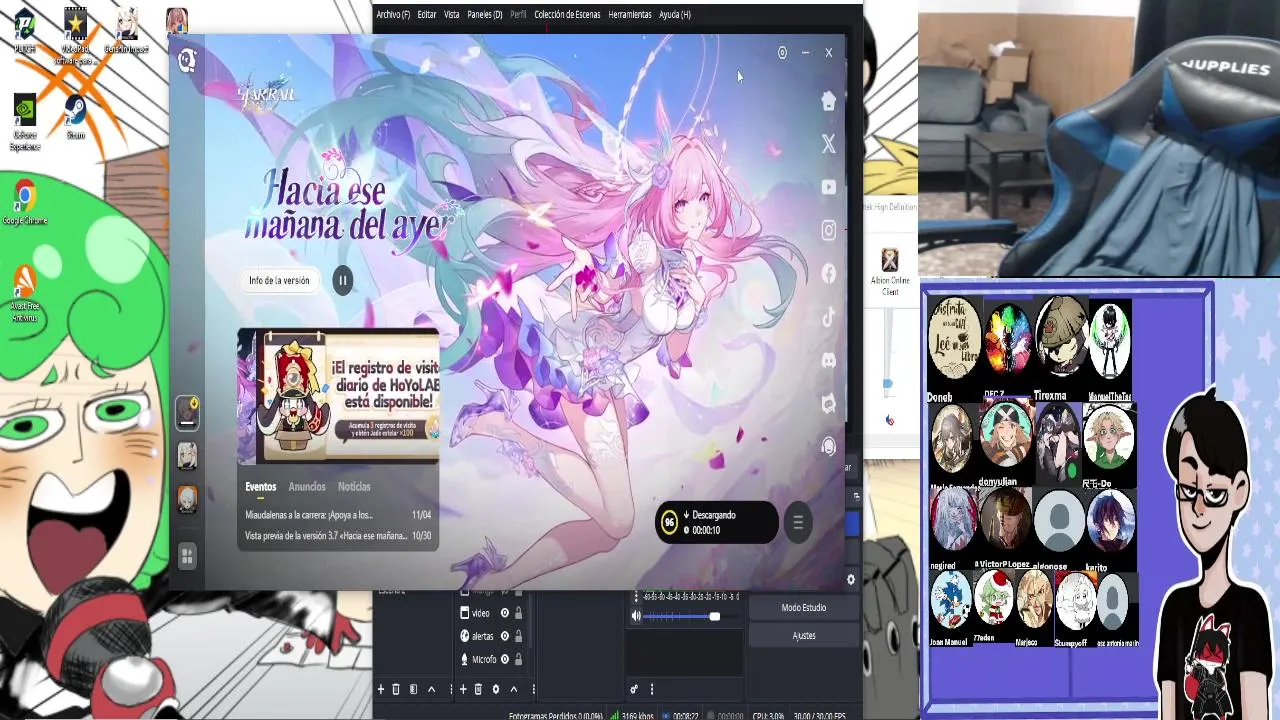Open the YouTube social icon in launcher
This screenshot has width=1280, height=720.
[x=828, y=187]
